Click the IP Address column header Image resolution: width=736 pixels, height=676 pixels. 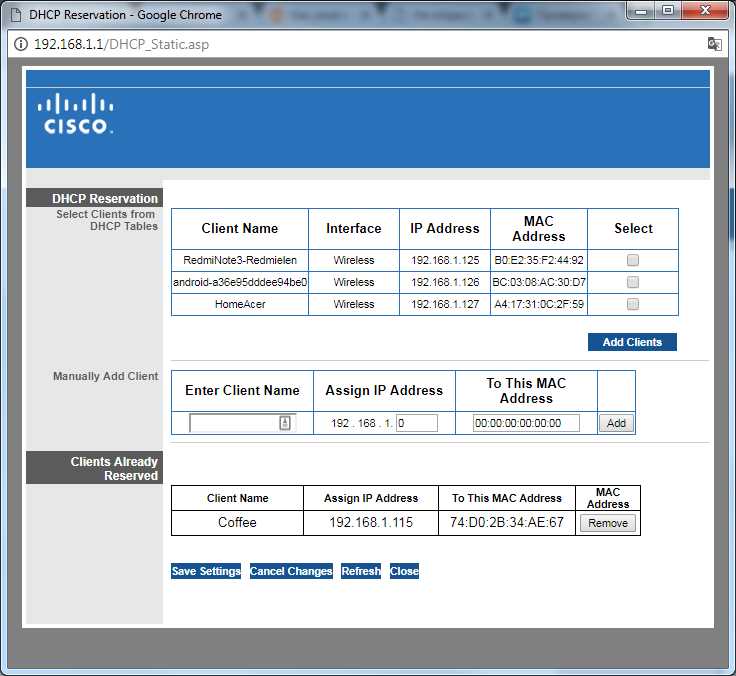pyautogui.click(x=445, y=229)
